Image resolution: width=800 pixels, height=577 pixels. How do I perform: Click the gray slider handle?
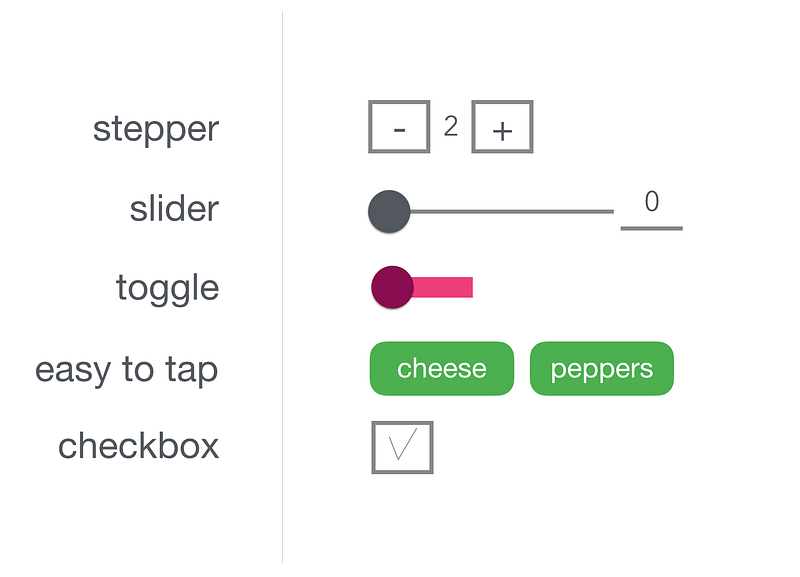[x=389, y=211]
